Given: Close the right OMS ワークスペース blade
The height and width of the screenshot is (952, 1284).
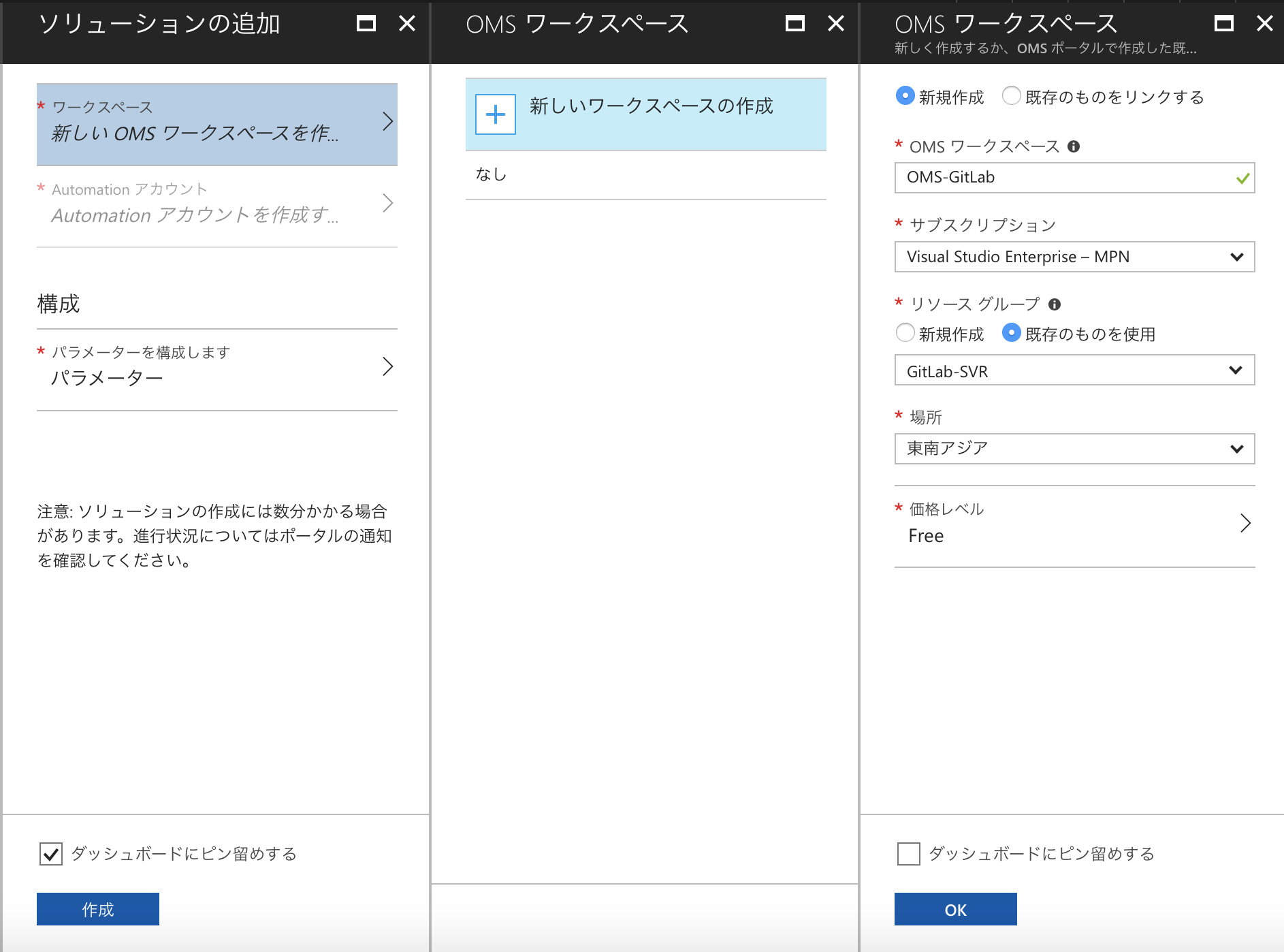Looking at the screenshot, I should pyautogui.click(x=1265, y=24).
